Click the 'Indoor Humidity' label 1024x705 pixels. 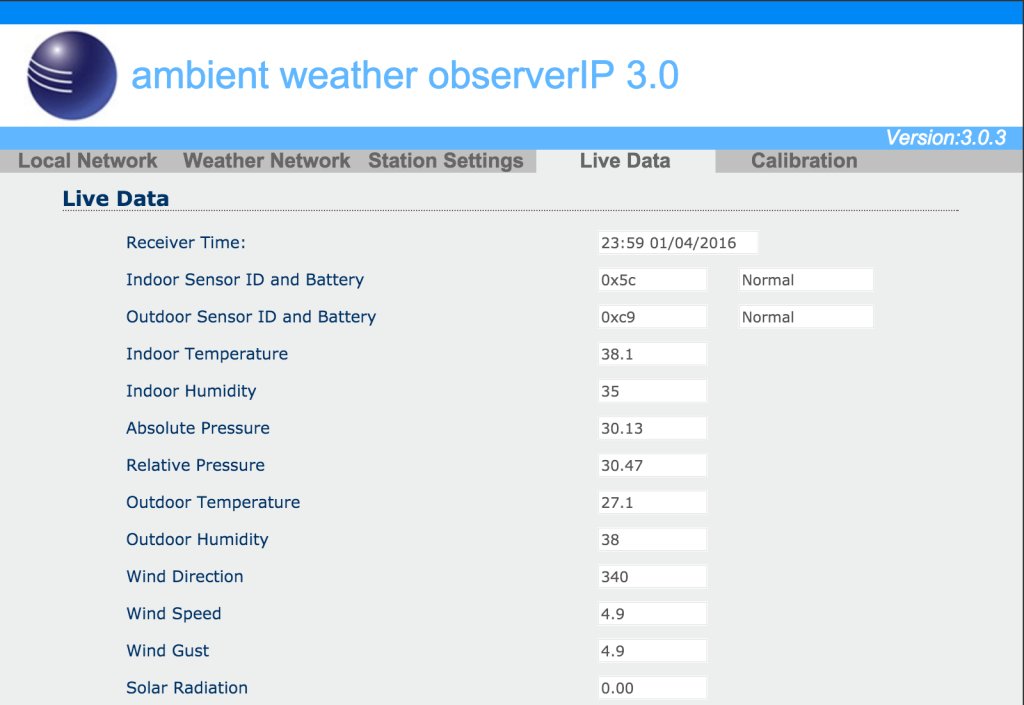pyautogui.click(x=191, y=391)
